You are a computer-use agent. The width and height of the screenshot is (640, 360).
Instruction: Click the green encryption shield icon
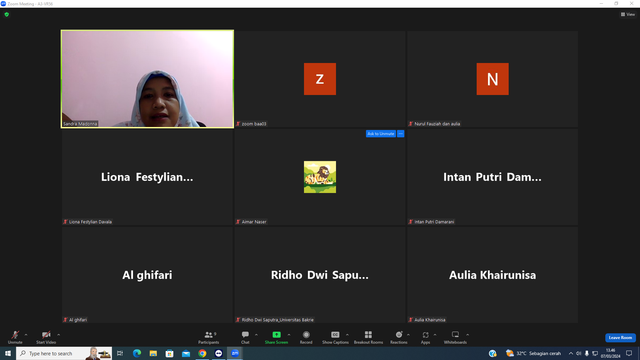click(x=7, y=14)
